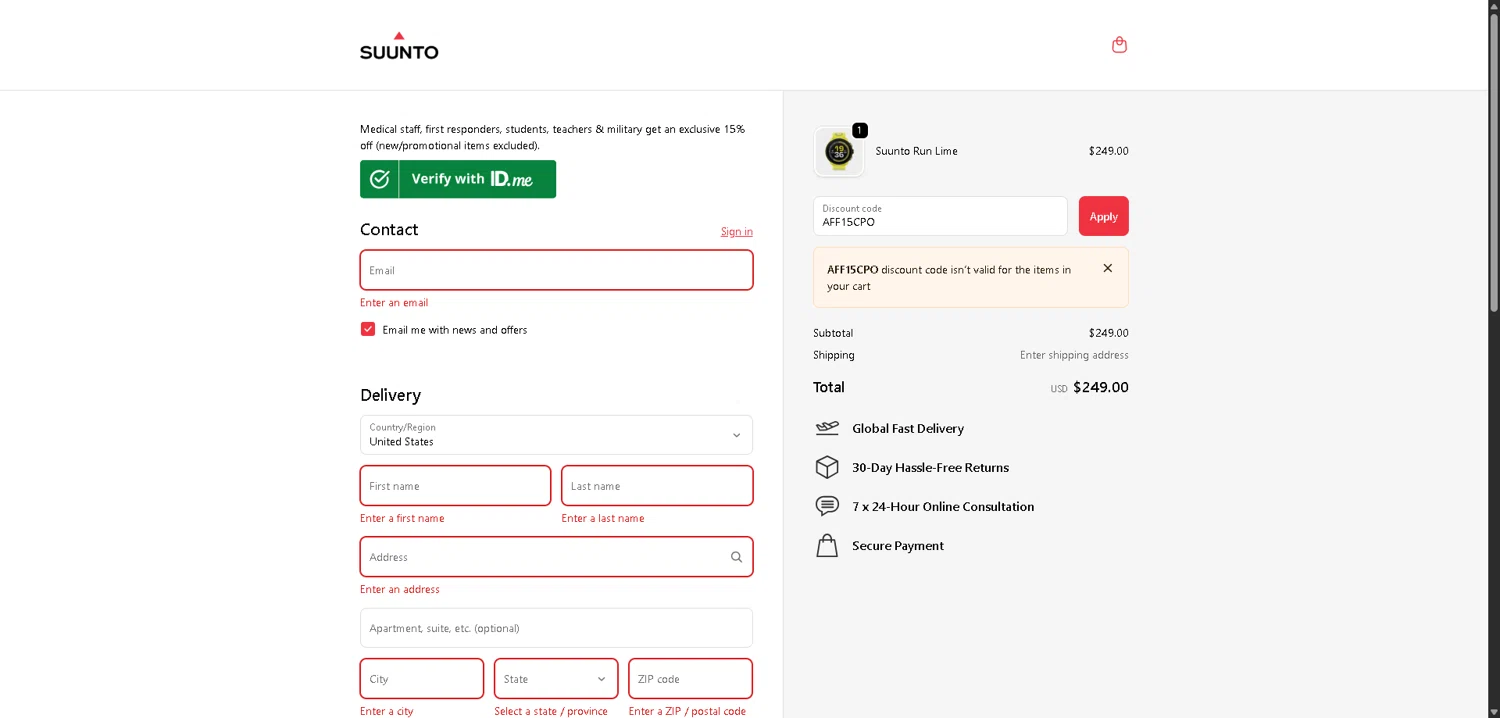1500x718 pixels.
Task: Click the 30-Day Returns box icon
Action: (827, 467)
